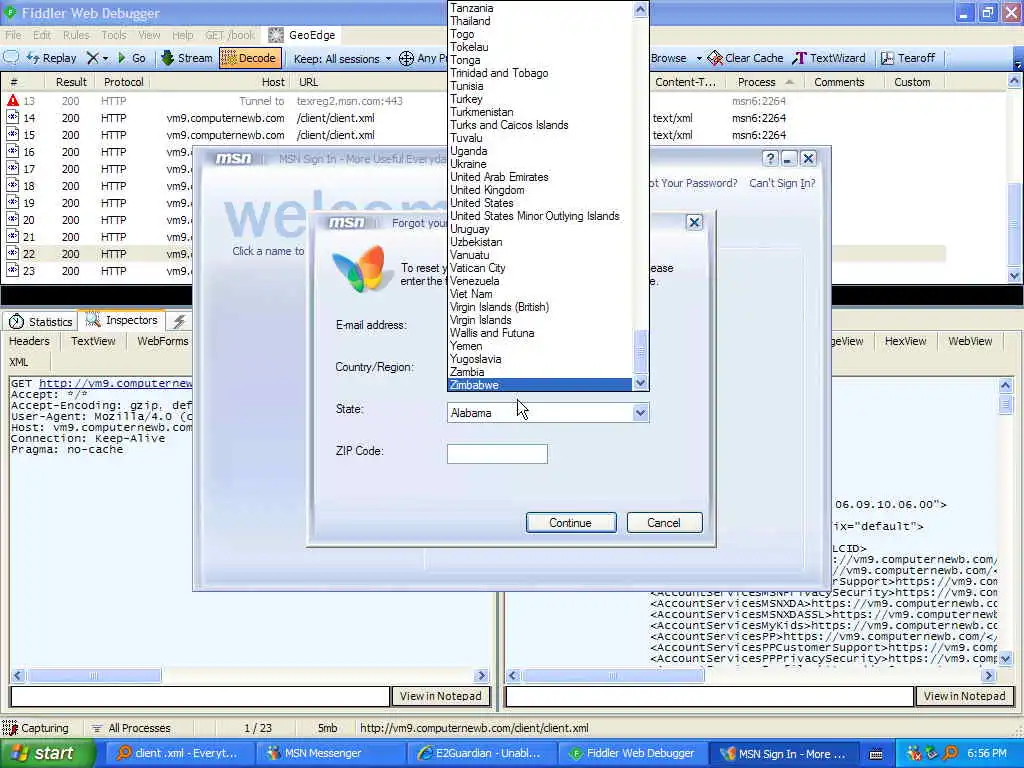Switch to the Inspectors tab
Screen dimensions: 1024x768
121,320
